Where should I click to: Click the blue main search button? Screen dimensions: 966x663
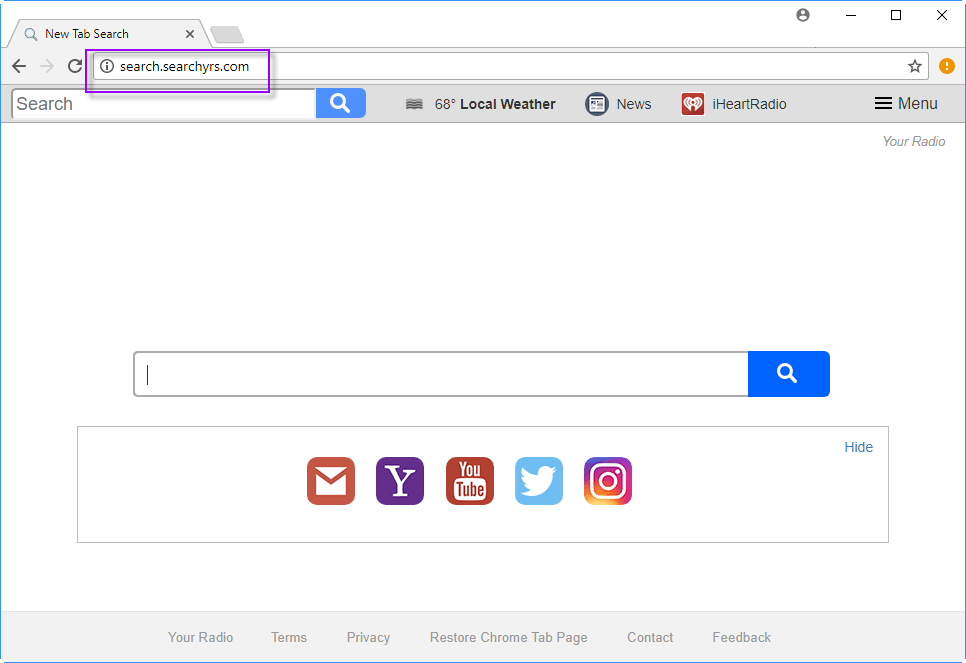tap(789, 374)
